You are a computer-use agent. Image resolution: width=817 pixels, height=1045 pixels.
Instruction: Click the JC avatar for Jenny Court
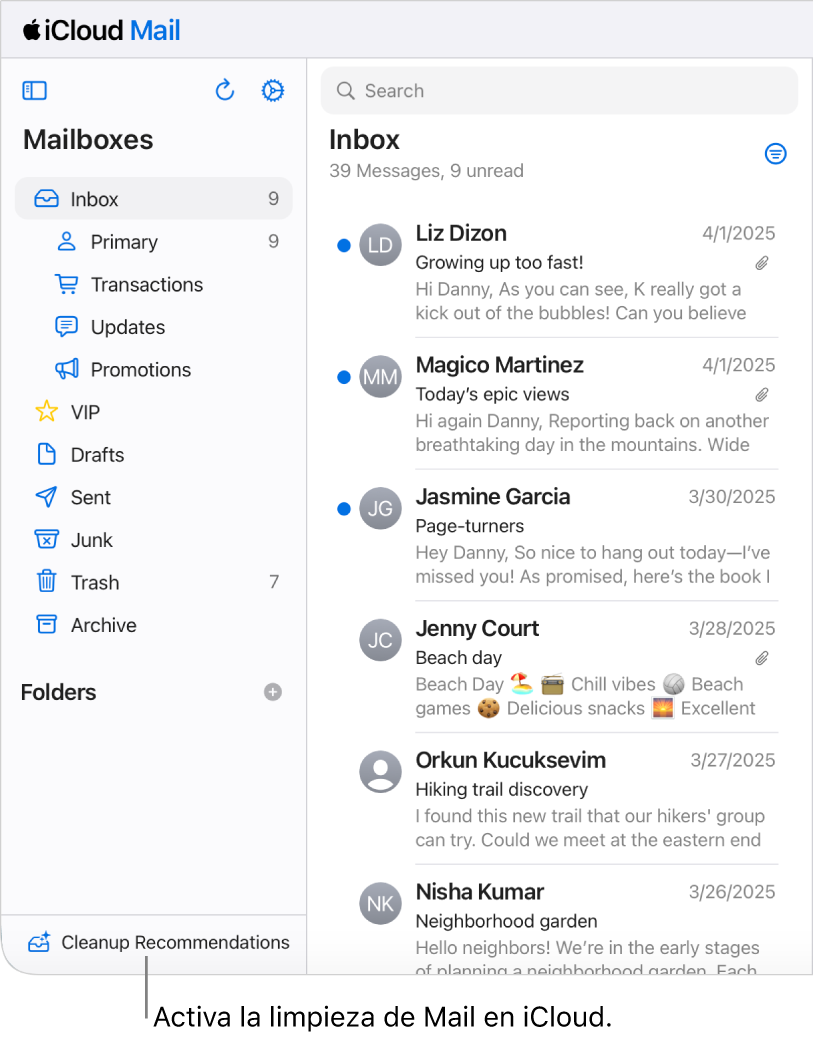tap(381, 640)
